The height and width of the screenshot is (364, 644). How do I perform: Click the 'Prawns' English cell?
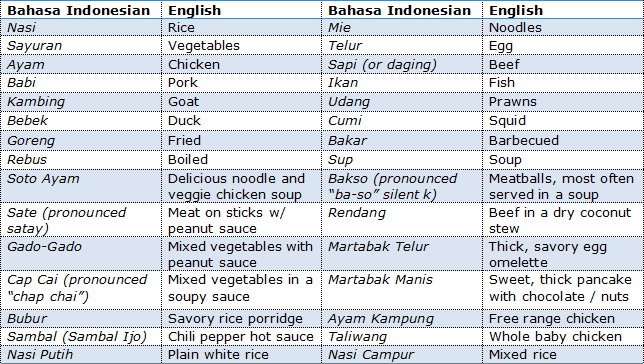click(x=563, y=102)
